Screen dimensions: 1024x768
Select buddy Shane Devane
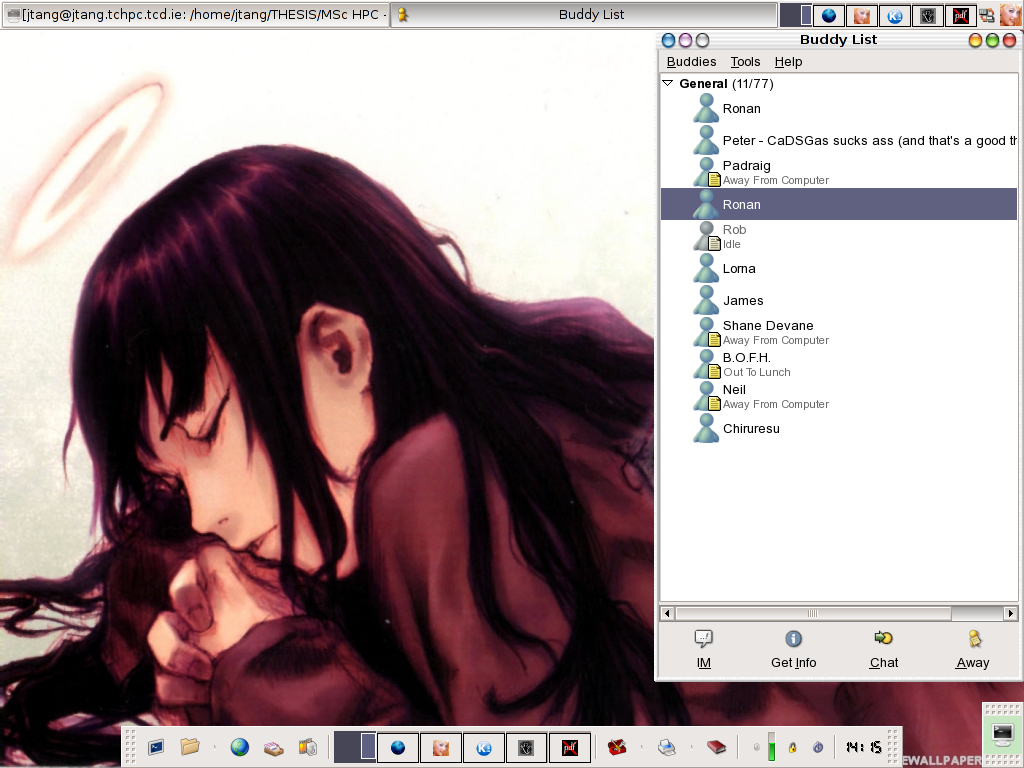(x=767, y=326)
